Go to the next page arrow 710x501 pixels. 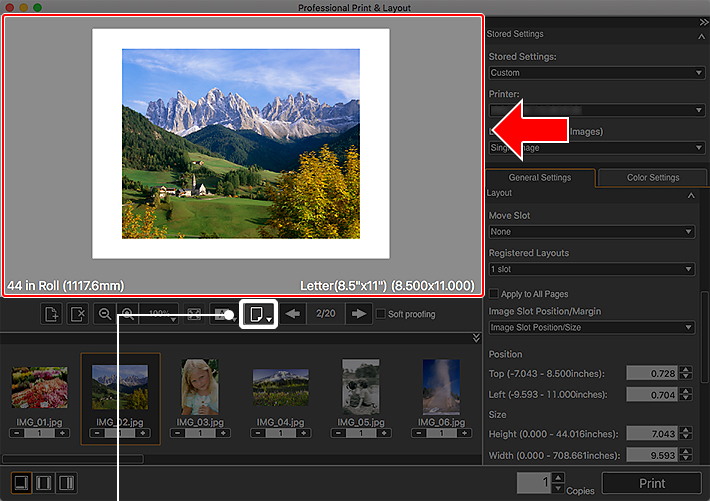point(357,314)
